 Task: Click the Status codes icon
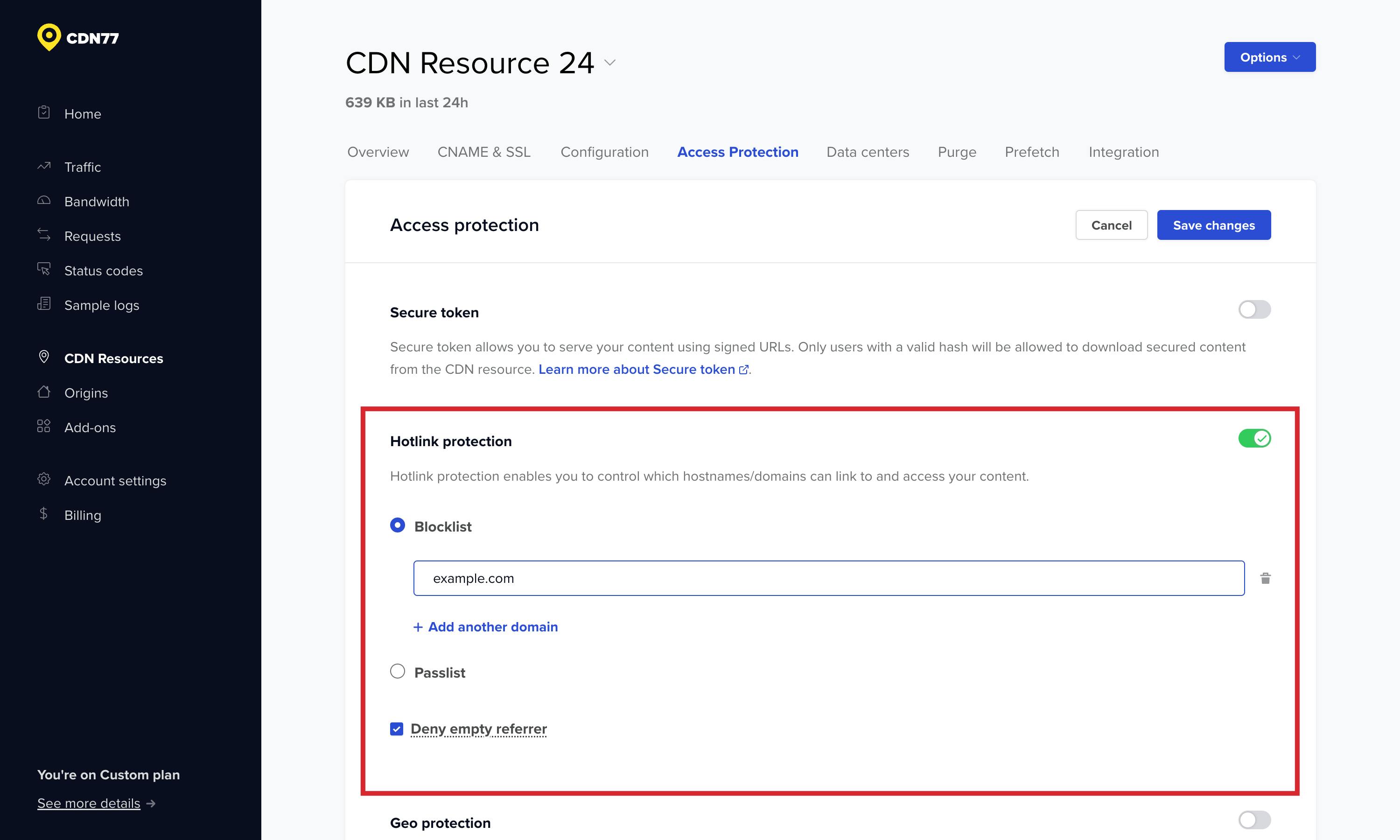44,269
